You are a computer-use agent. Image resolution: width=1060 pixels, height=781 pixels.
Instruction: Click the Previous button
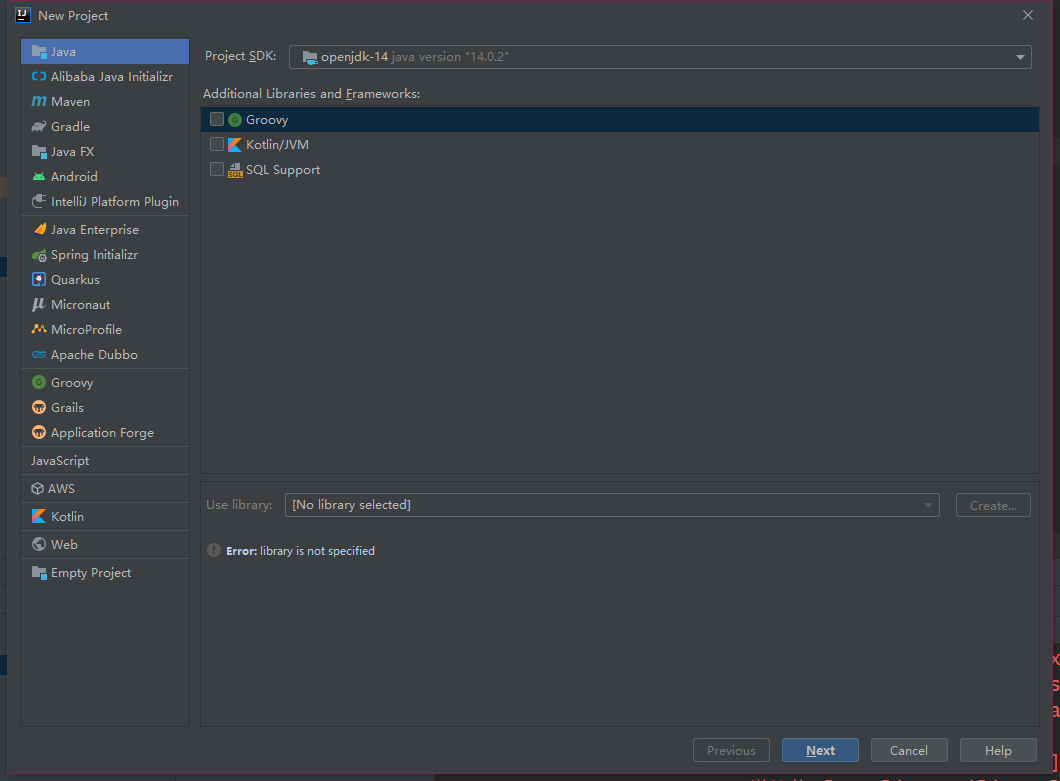[731, 751]
